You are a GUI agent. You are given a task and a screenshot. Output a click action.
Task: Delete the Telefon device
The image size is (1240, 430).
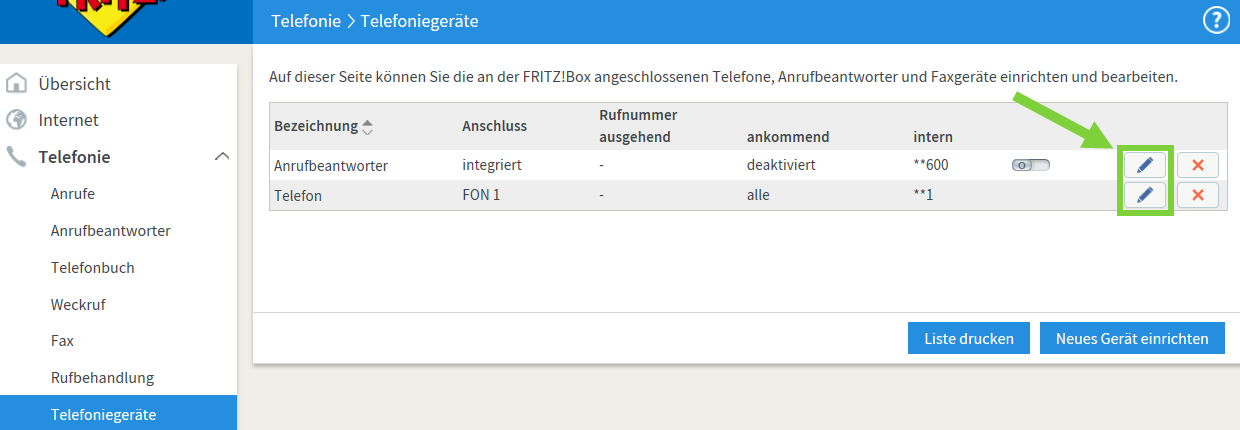click(1198, 195)
